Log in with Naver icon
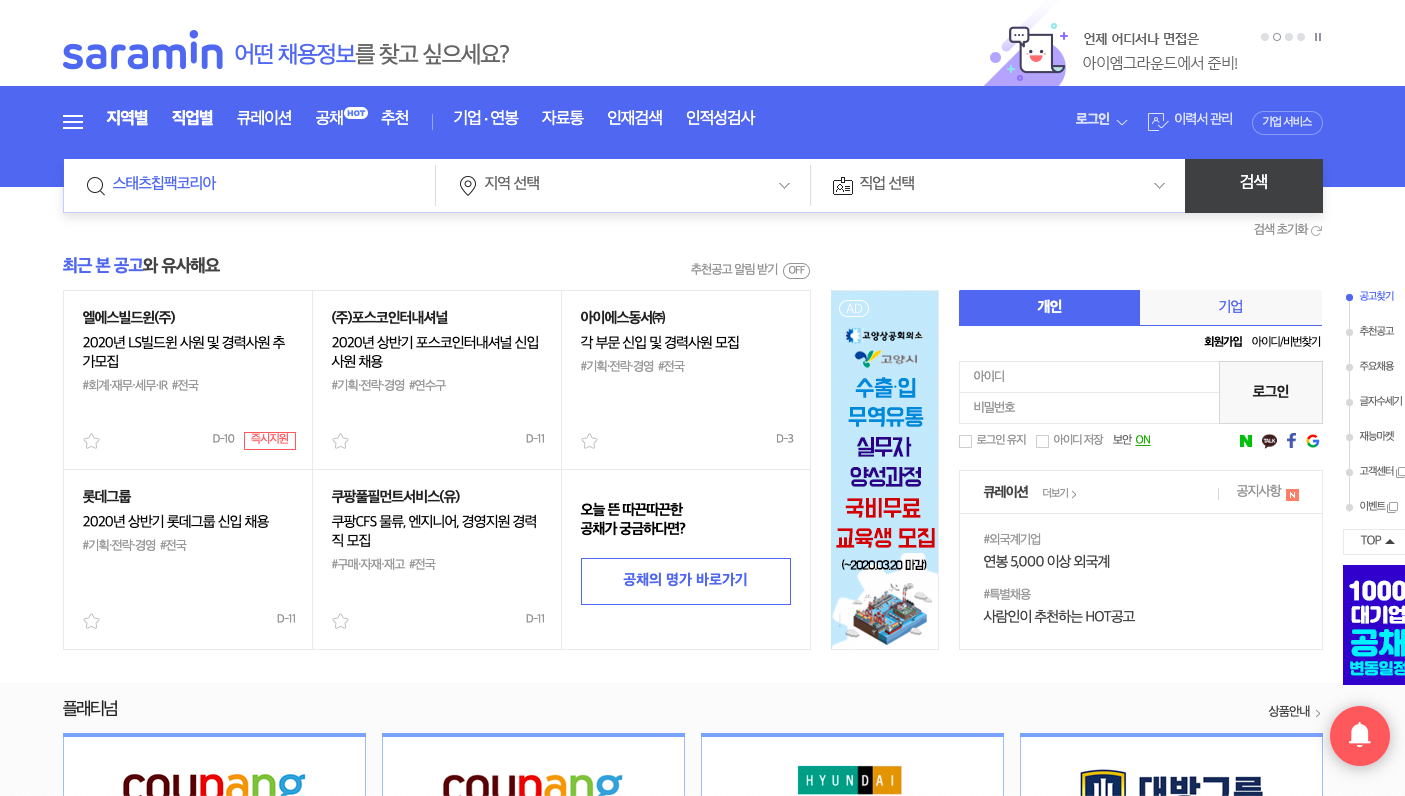Viewport: 1405px width, 796px height. pyautogui.click(x=1246, y=441)
